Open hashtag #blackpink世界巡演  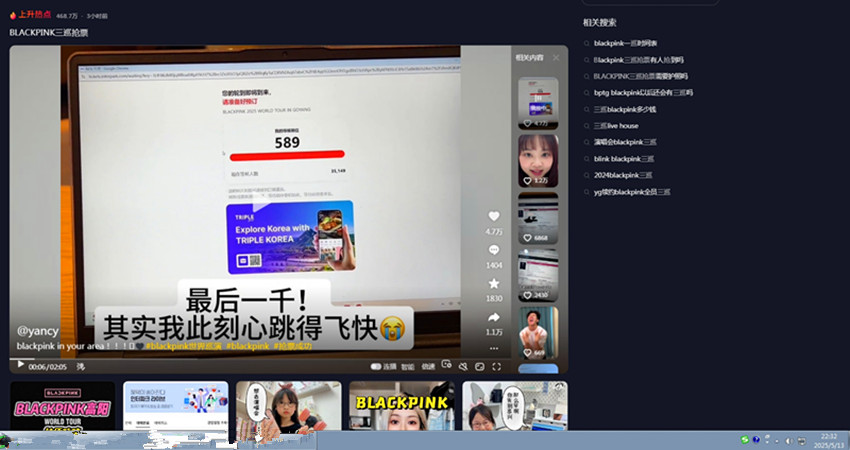(184, 346)
